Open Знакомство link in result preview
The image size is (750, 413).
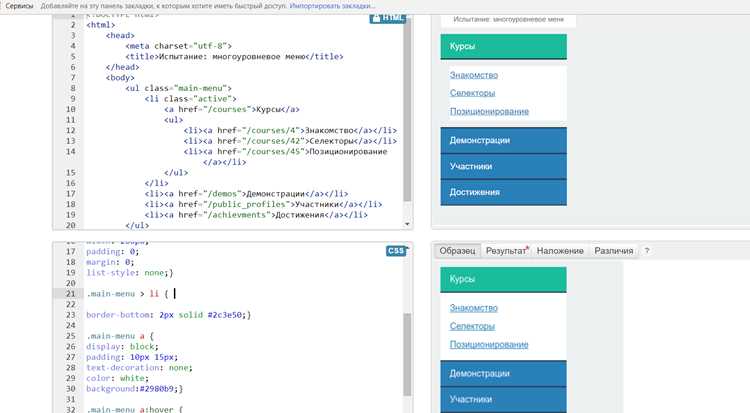point(474,75)
